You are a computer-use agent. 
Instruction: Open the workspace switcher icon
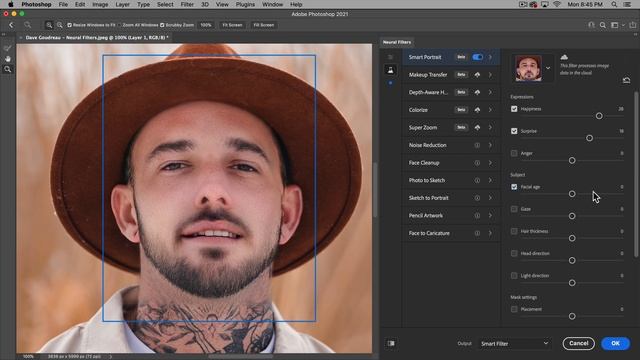click(615, 25)
